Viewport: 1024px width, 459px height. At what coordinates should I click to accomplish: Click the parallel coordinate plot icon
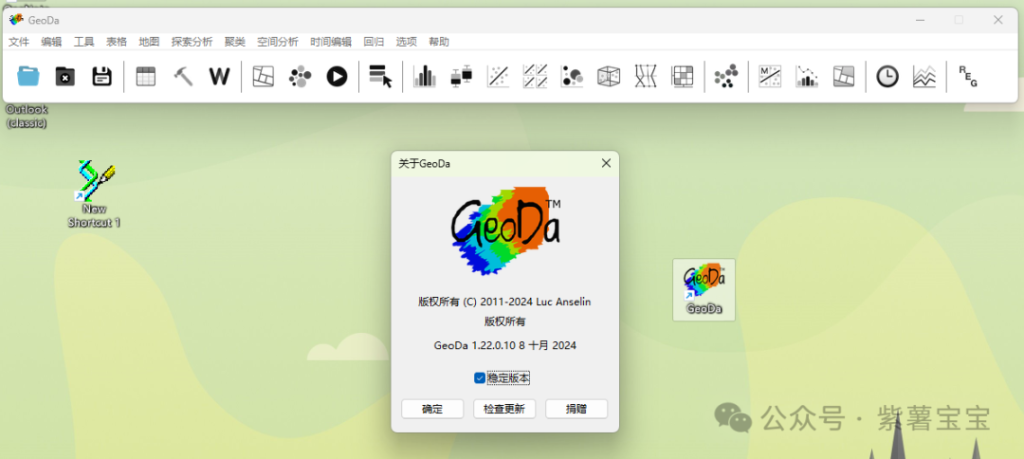pos(645,76)
